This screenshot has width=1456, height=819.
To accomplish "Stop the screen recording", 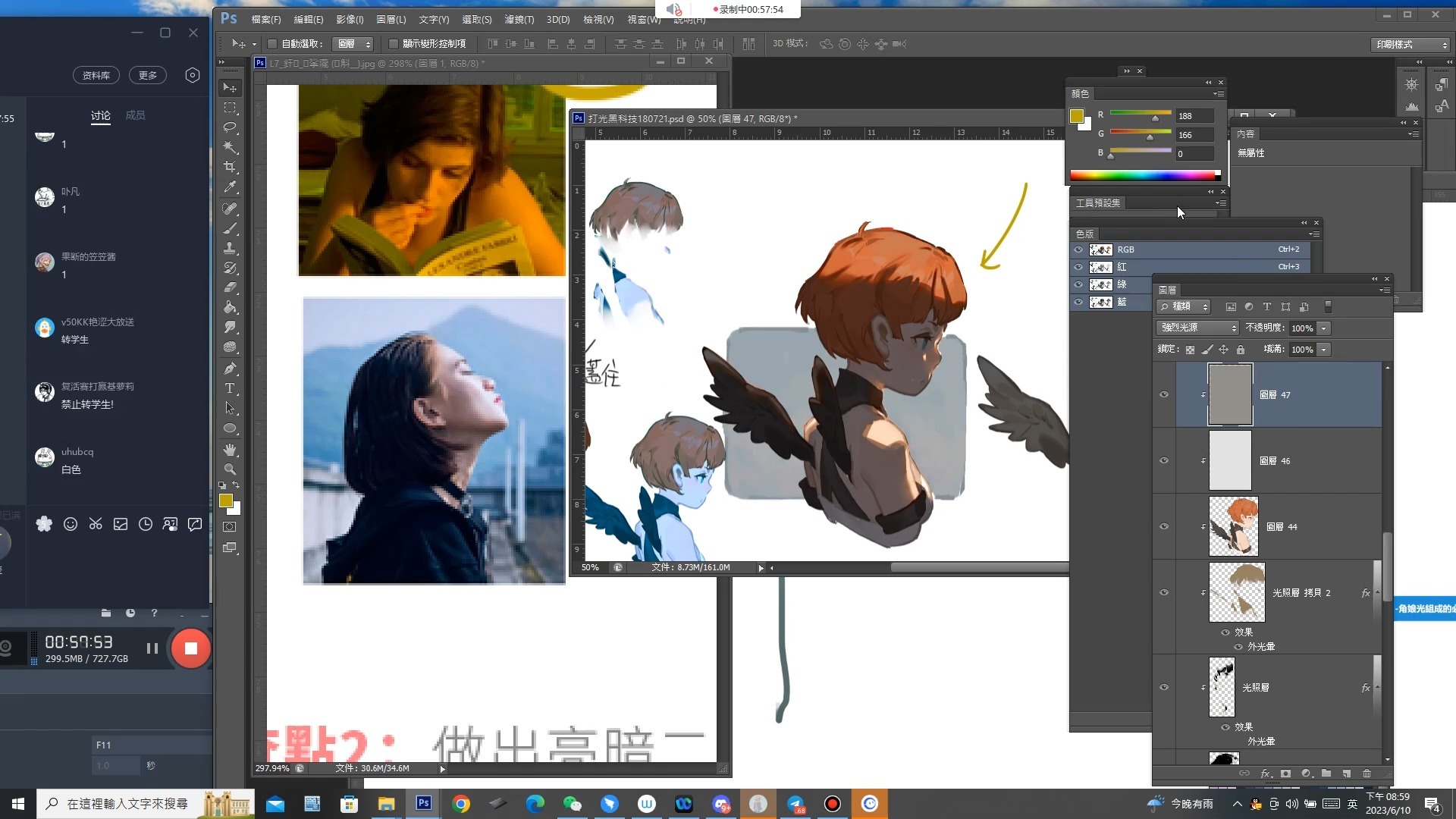I will tap(190, 648).
